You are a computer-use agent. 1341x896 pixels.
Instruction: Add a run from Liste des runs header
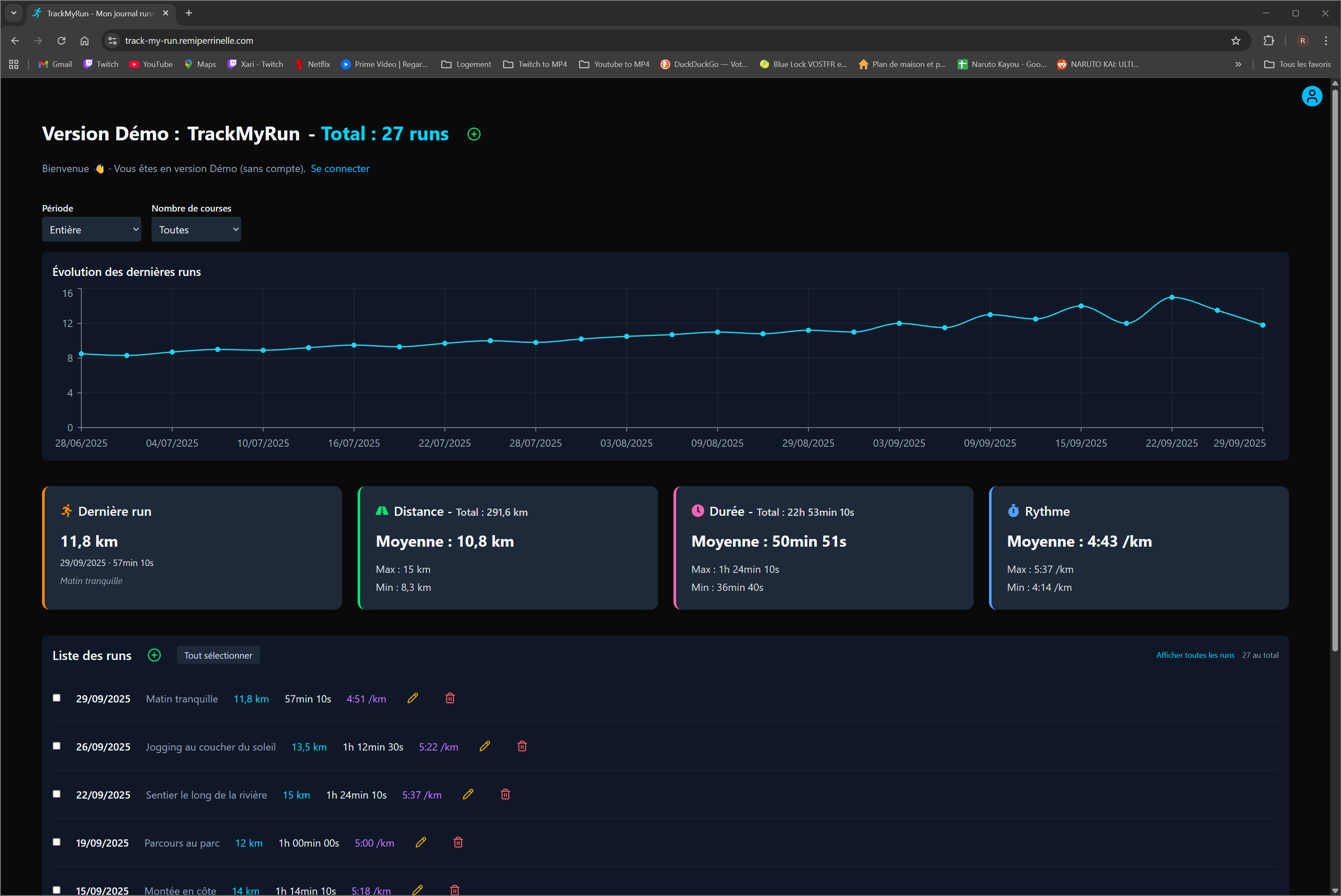click(155, 655)
